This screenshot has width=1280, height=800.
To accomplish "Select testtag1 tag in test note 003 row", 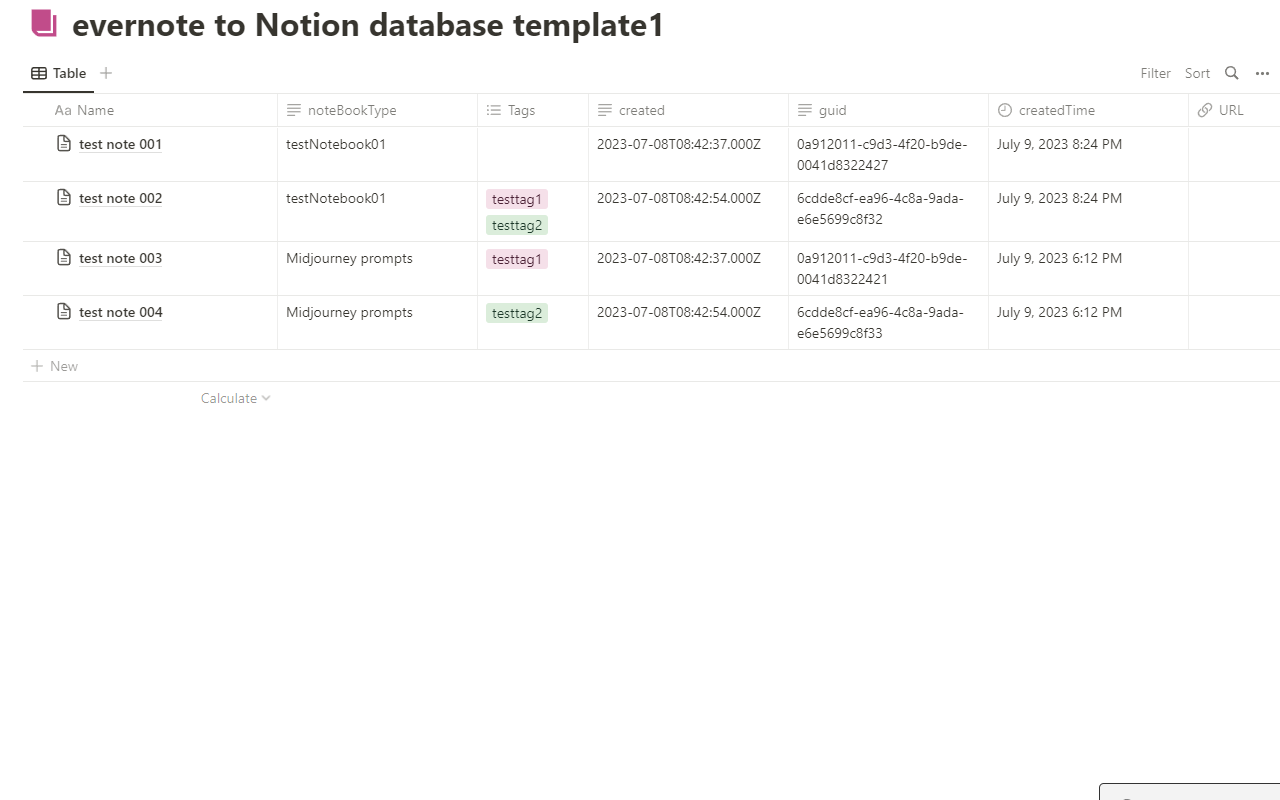I will (517, 259).
